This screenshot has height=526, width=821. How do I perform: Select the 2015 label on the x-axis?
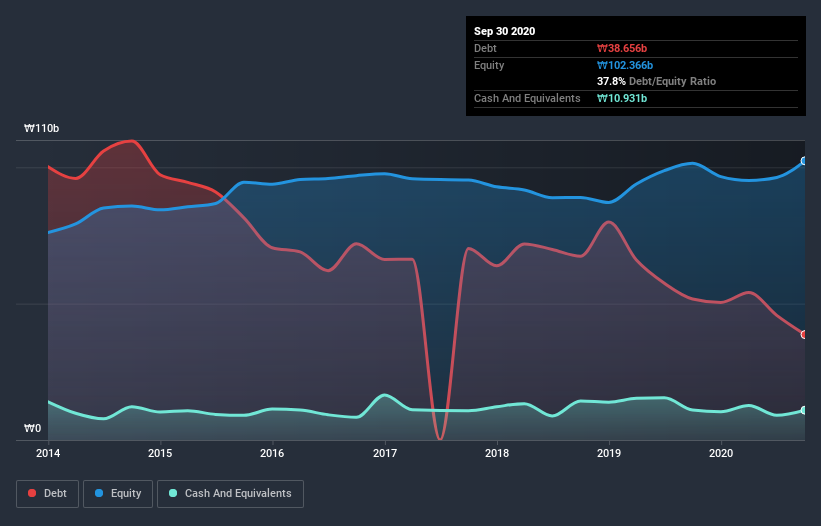(x=160, y=453)
